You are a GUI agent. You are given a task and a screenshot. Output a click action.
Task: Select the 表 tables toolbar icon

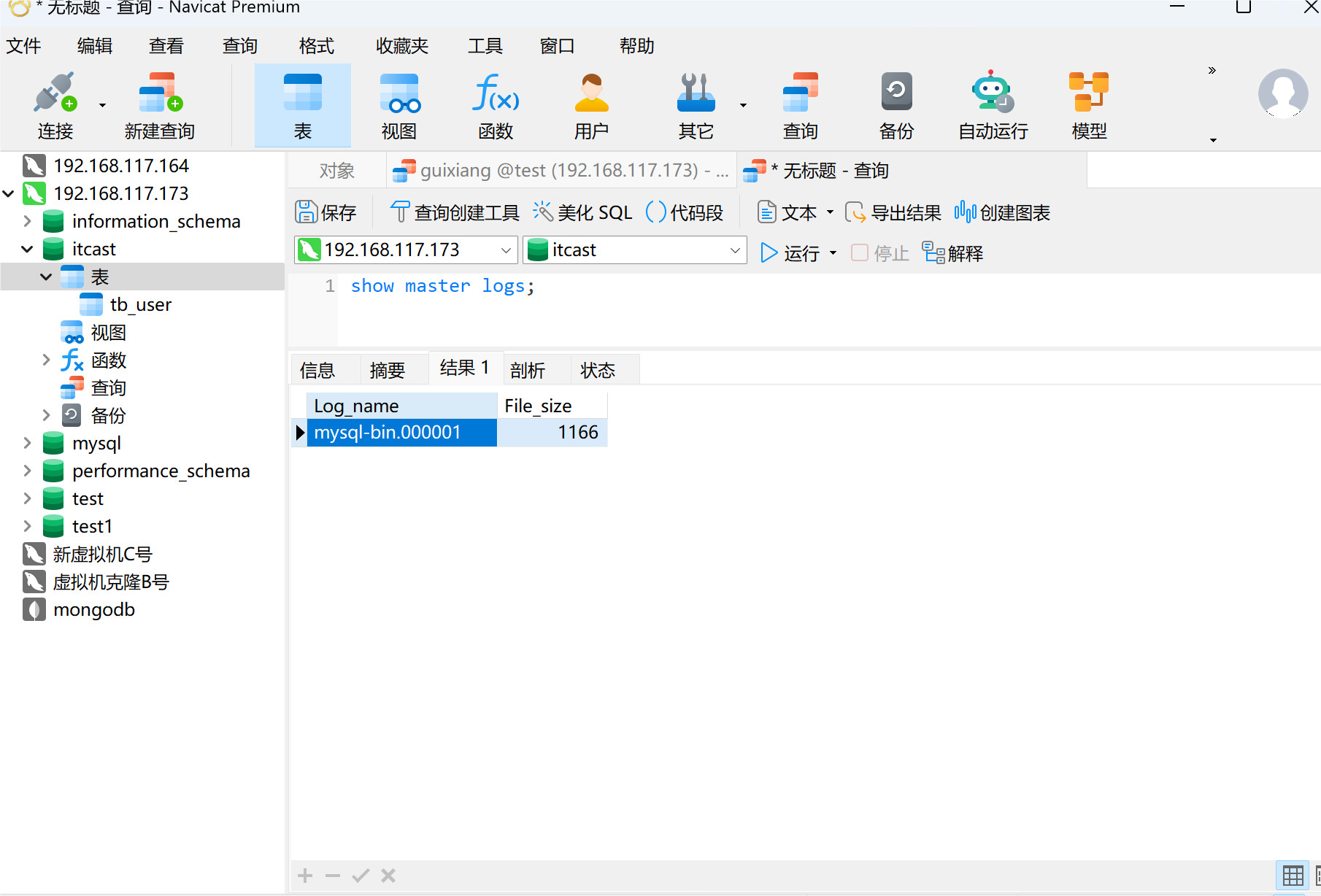303,106
